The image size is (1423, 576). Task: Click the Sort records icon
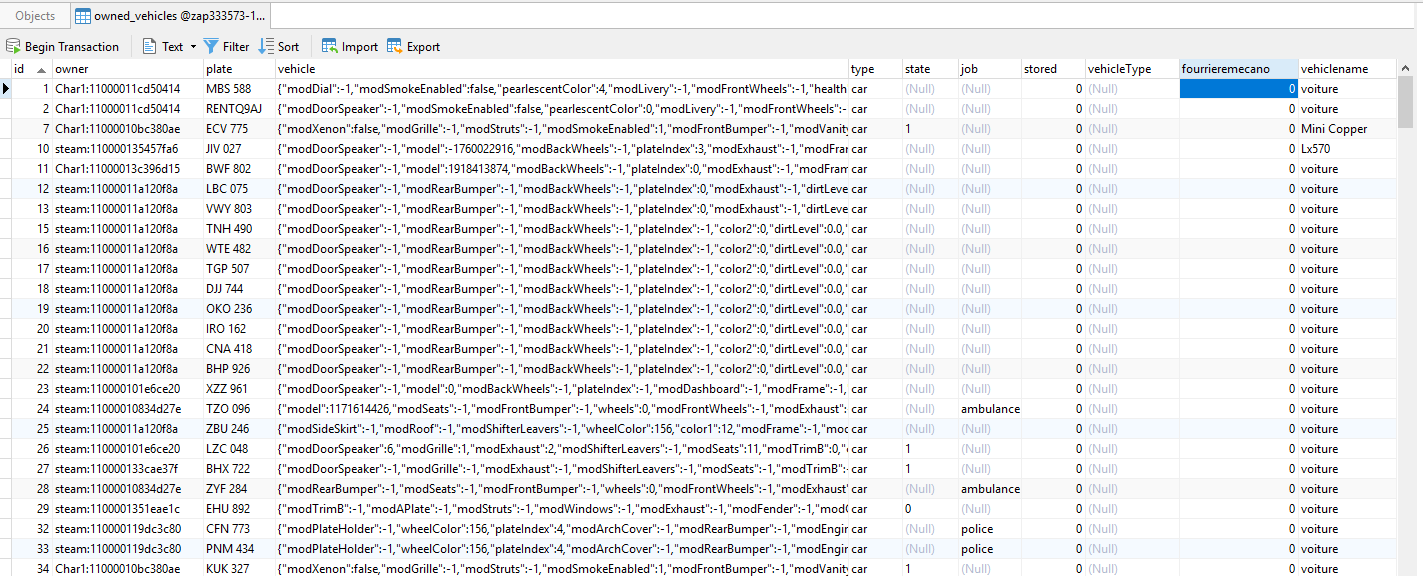pyautogui.click(x=266, y=47)
